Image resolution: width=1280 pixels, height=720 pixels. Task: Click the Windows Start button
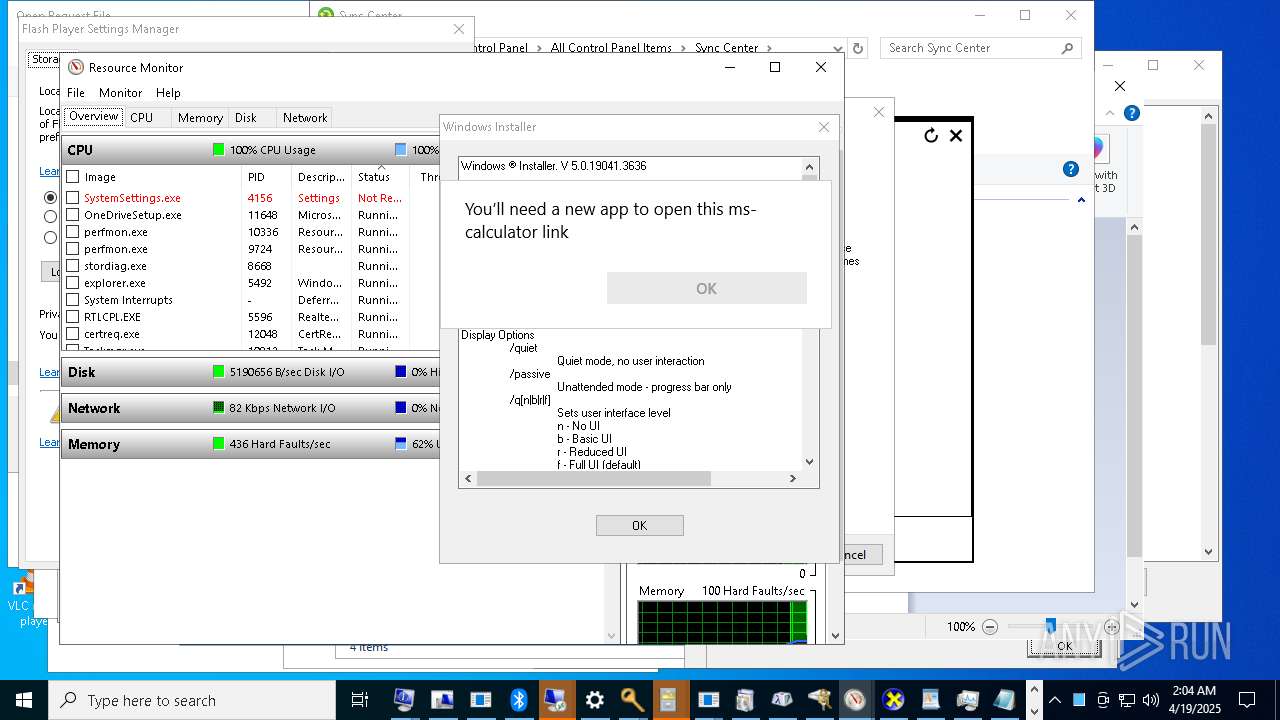click(24, 700)
